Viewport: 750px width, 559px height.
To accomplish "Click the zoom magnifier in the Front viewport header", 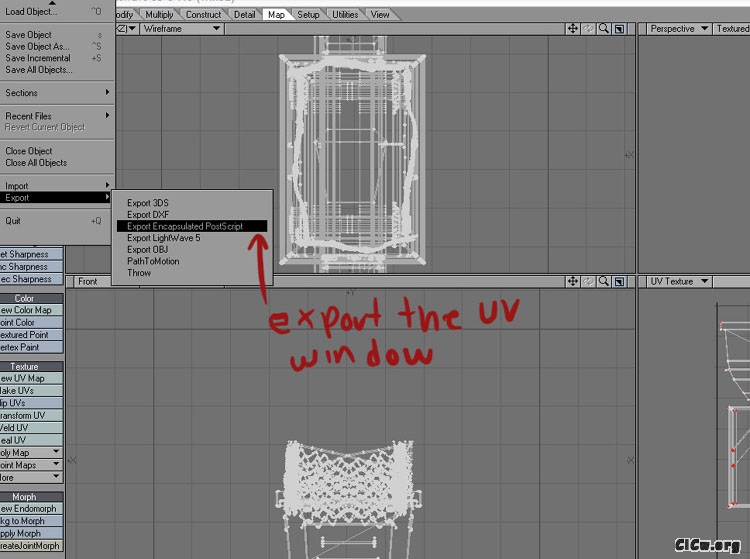I will 604,282.
